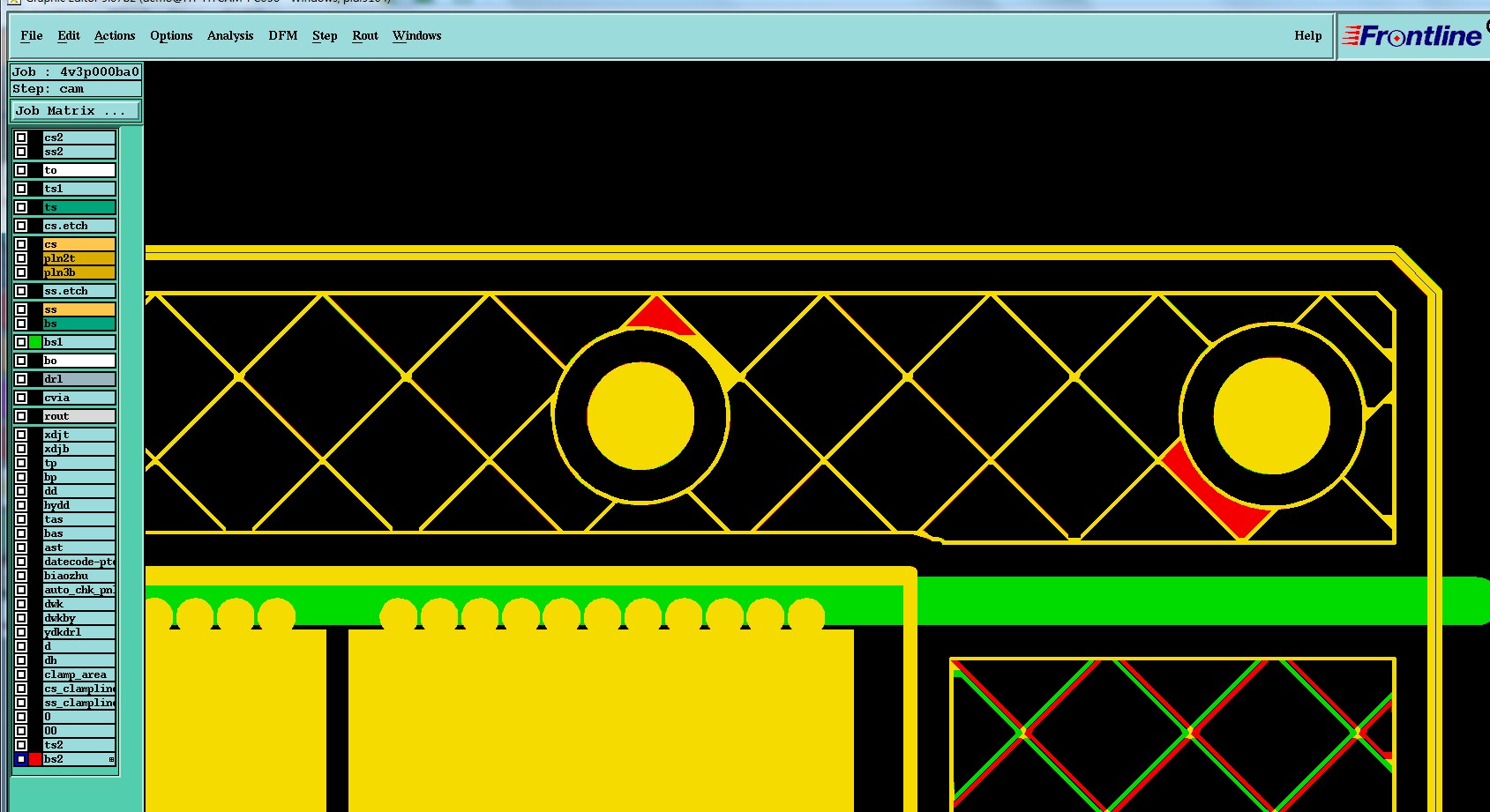1490x812 pixels.
Task: Select the clamp_area layer name
Action: coord(79,674)
